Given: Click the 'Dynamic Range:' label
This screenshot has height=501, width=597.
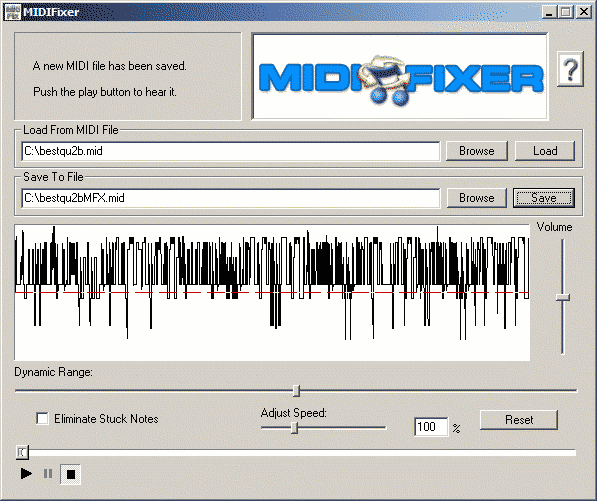Looking at the screenshot, I should [53, 372].
